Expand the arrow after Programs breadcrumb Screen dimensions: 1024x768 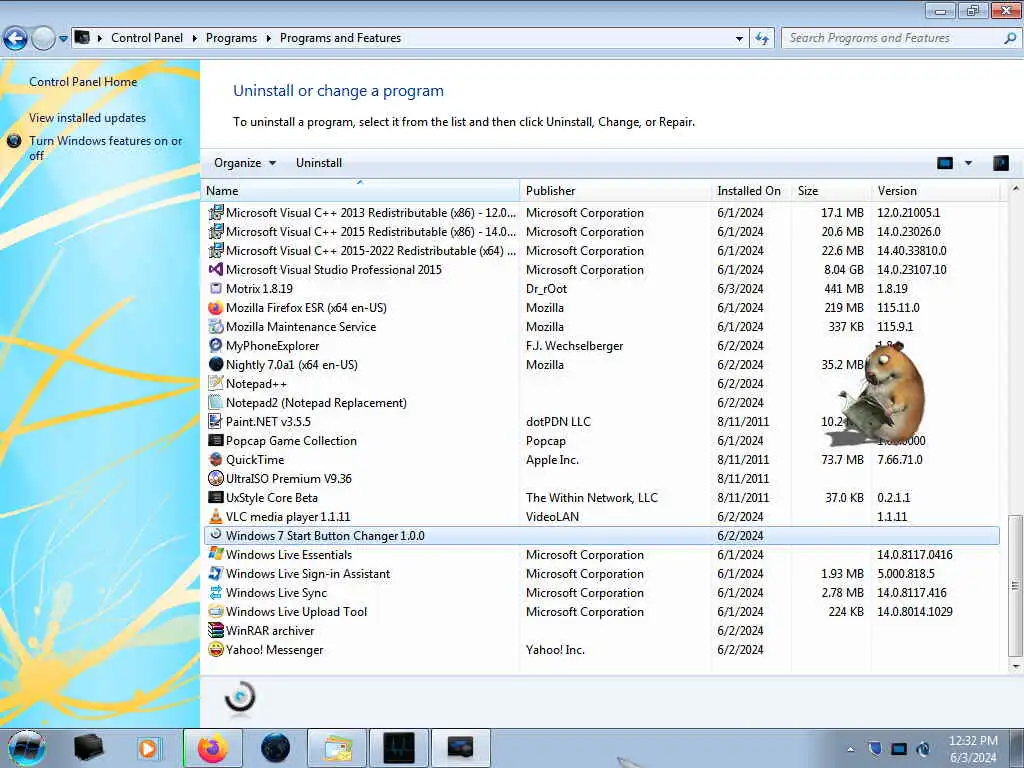[x=268, y=39]
